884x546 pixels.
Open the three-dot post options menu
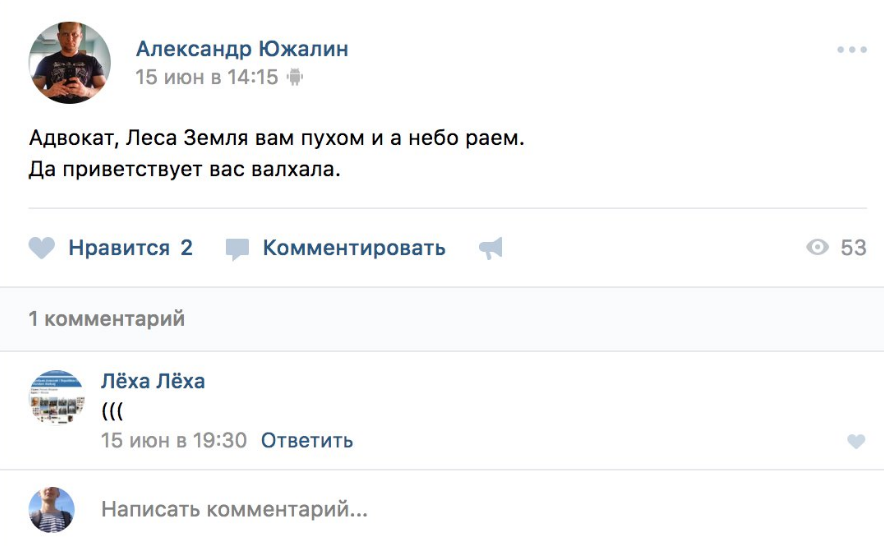click(x=852, y=50)
